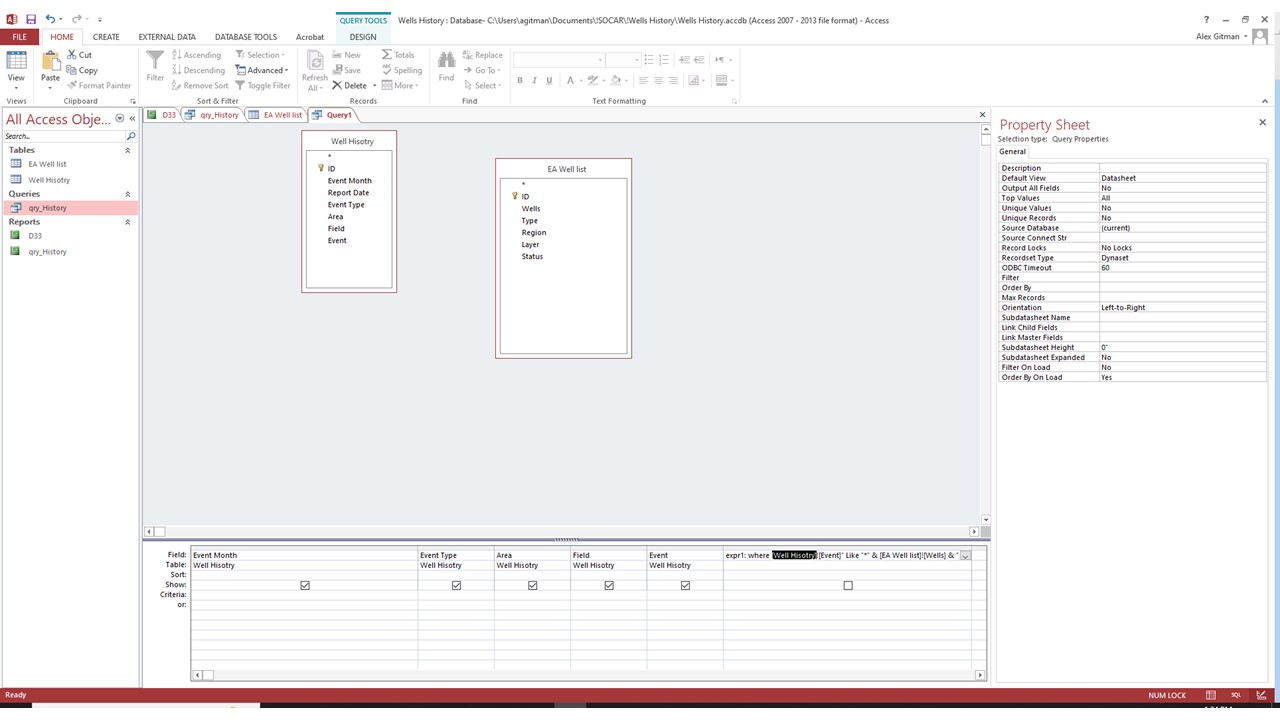Open the General tab in Property Sheet
Viewport: 1280px width, 720px height.
click(x=1012, y=152)
